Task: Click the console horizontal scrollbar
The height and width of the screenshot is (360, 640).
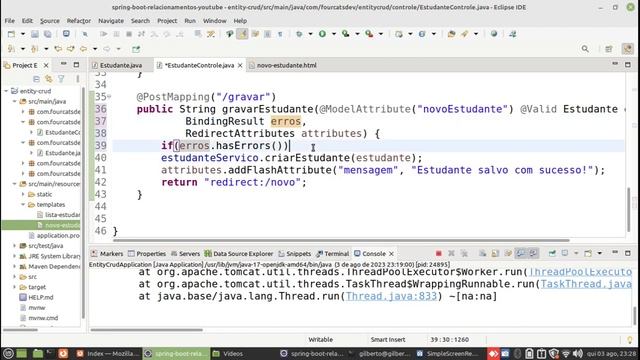Action: 147,329
